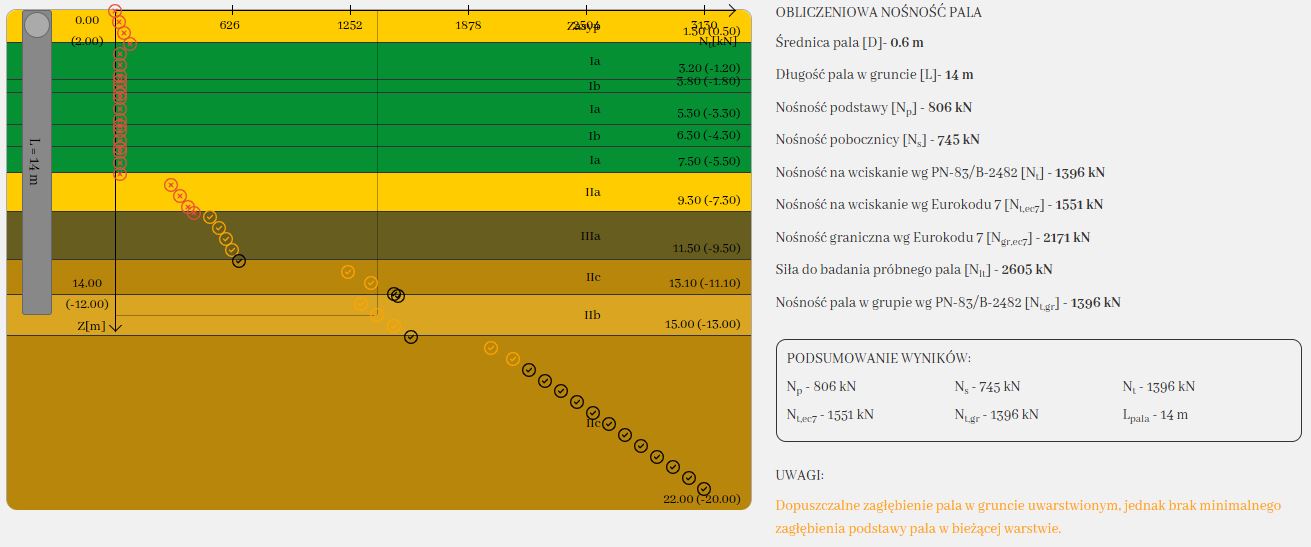
Task: Select the lowest black checkmark marker near 22.00
Action: (704, 489)
